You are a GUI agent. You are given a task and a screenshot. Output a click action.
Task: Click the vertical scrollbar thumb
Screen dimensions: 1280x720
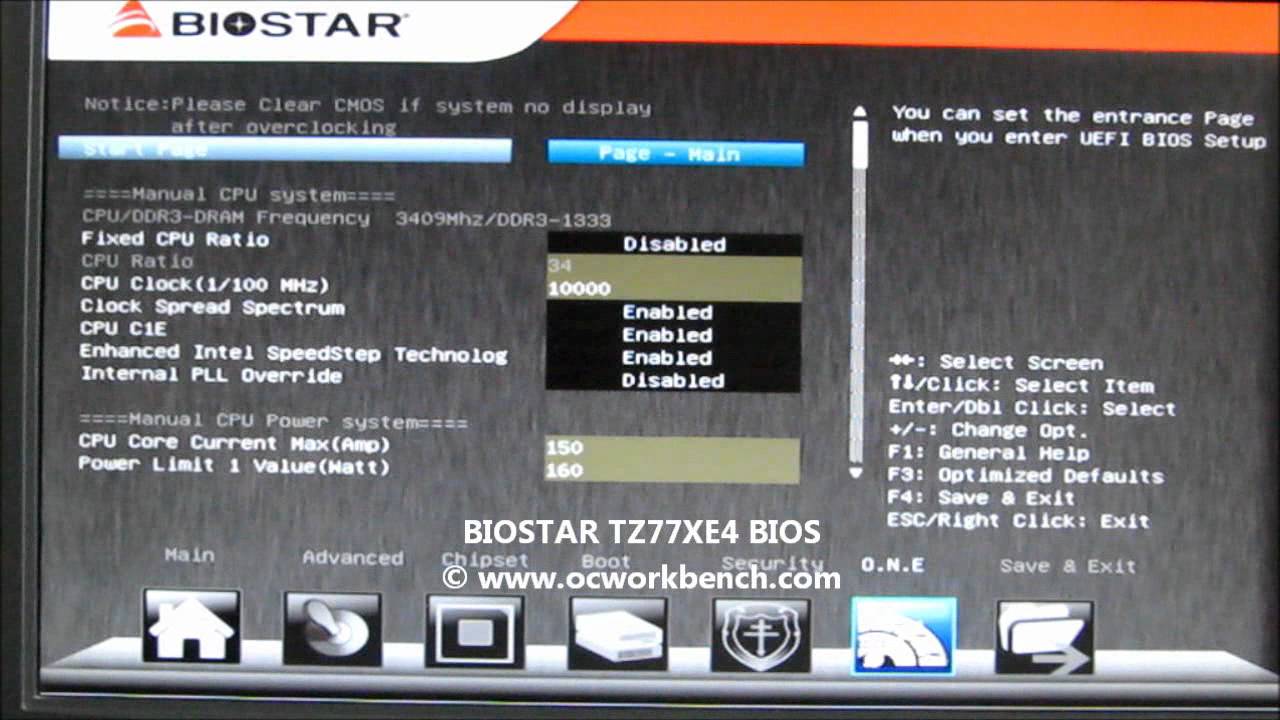[x=858, y=146]
